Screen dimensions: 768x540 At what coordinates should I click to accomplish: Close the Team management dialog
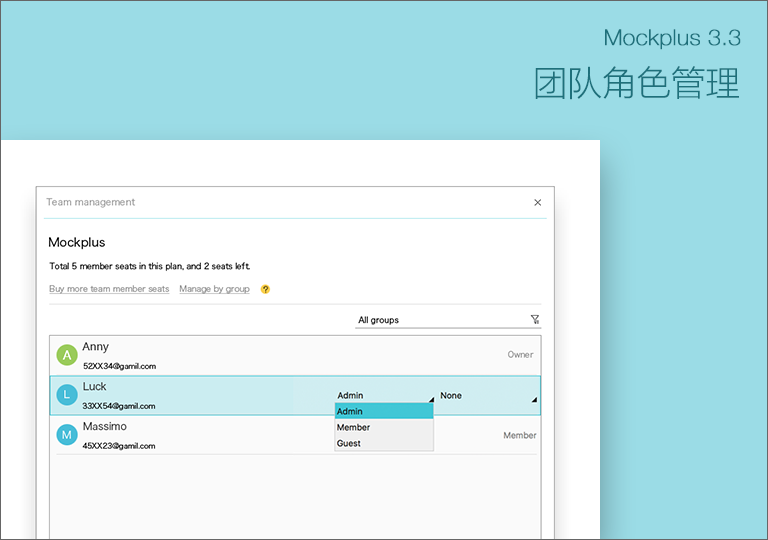537,202
